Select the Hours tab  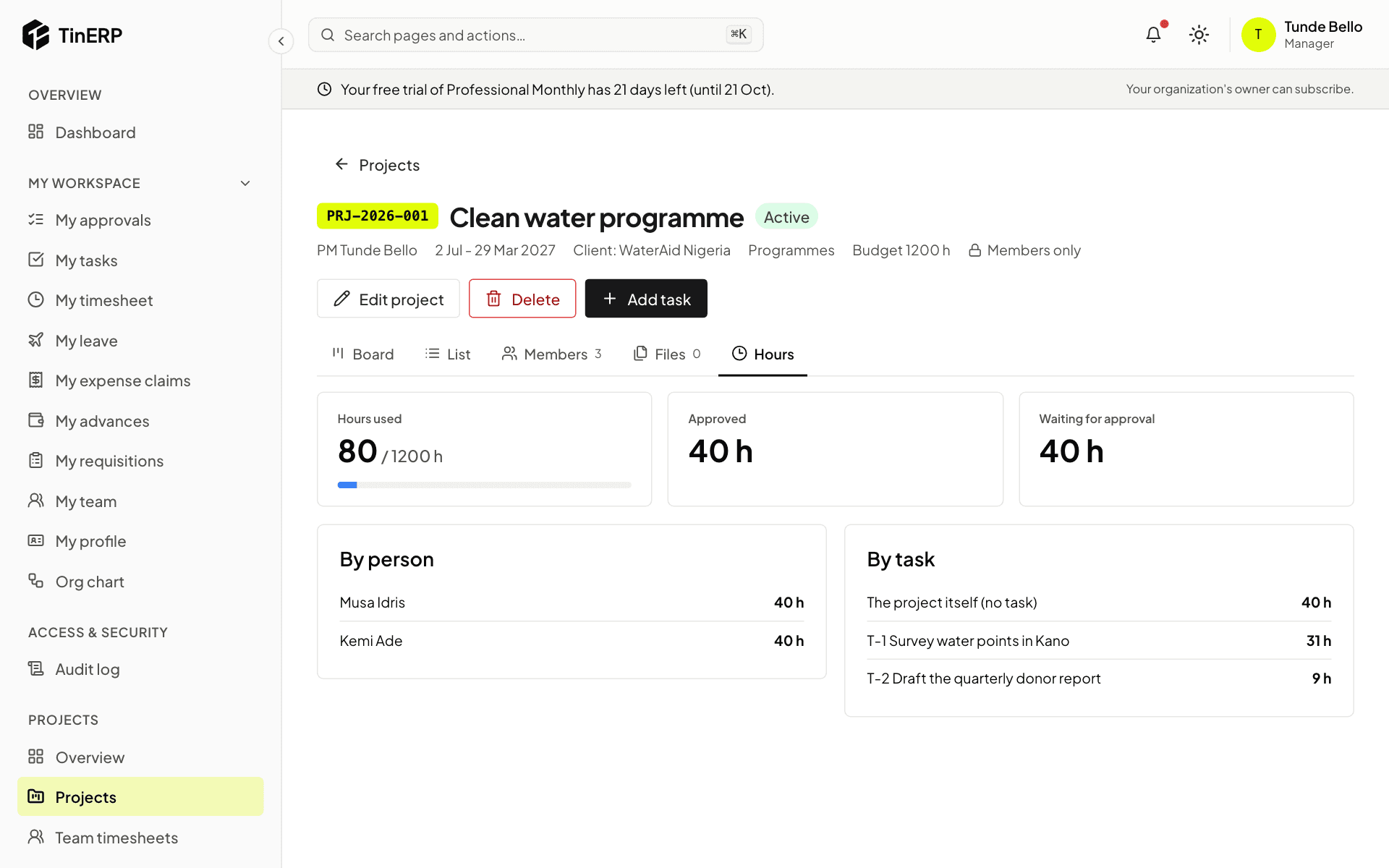click(x=763, y=354)
